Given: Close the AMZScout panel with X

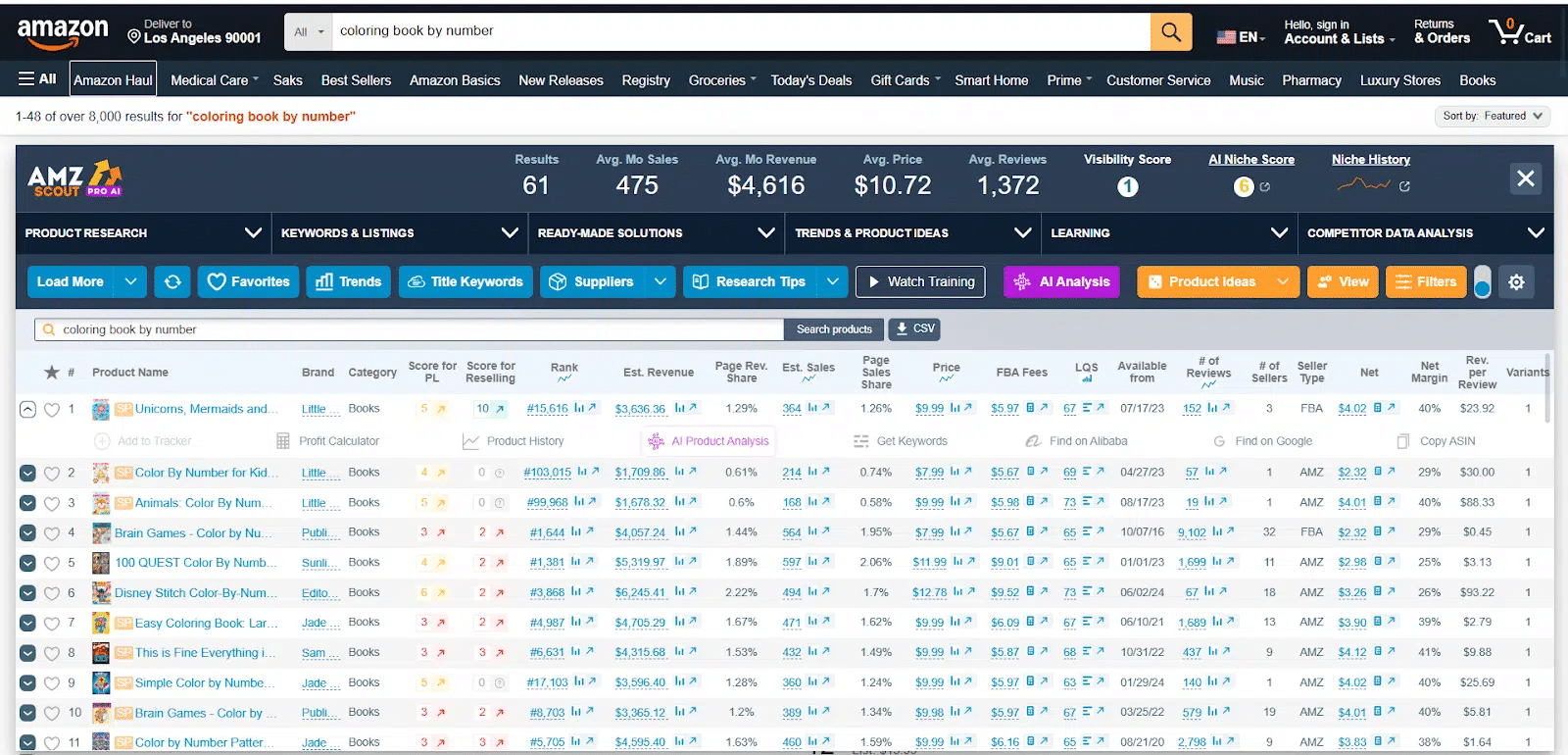Looking at the screenshot, I should tap(1526, 178).
